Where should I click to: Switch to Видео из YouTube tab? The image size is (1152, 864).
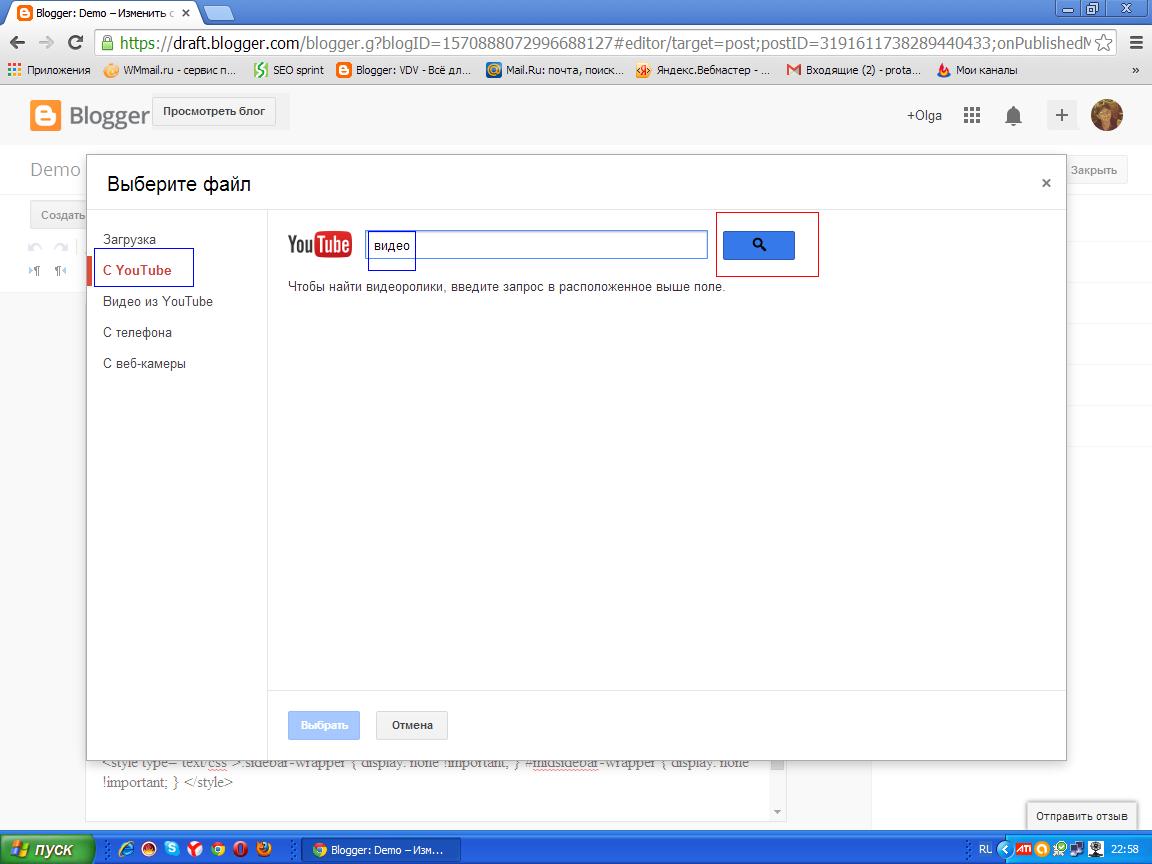pyautogui.click(x=158, y=301)
